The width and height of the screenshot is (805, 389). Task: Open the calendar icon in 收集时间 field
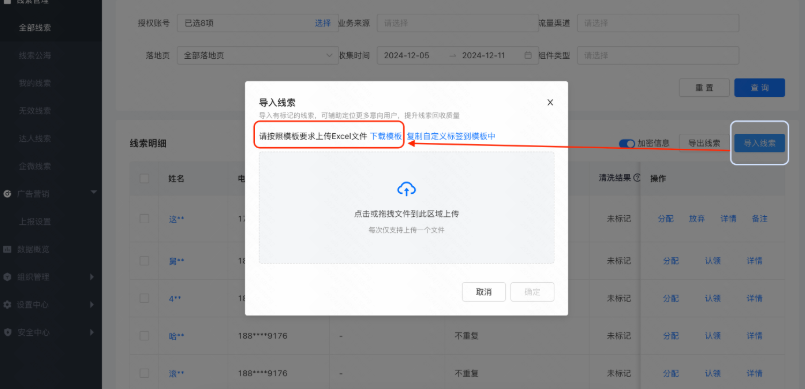(528, 55)
